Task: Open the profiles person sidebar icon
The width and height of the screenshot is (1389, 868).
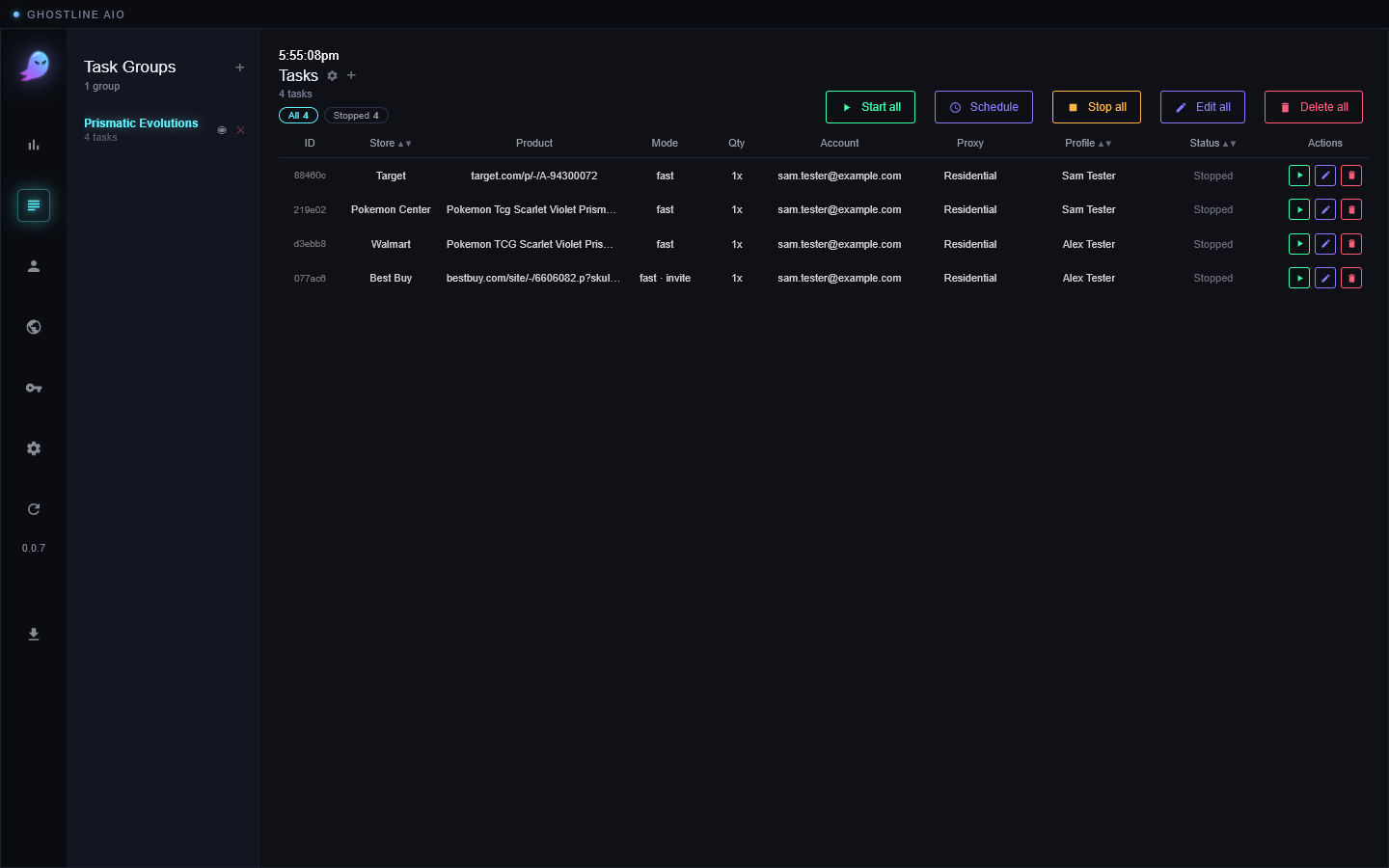Action: (34, 266)
